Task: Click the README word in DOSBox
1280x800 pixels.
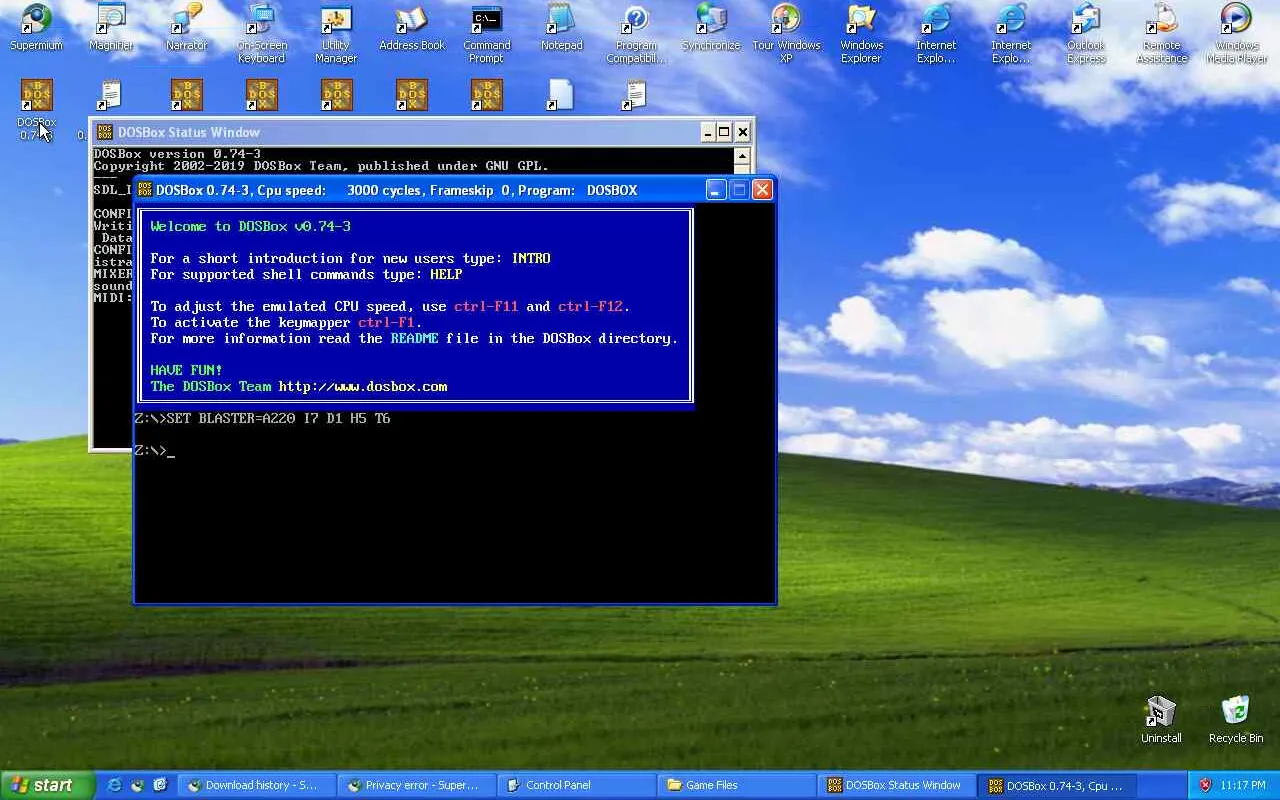Action: [414, 338]
